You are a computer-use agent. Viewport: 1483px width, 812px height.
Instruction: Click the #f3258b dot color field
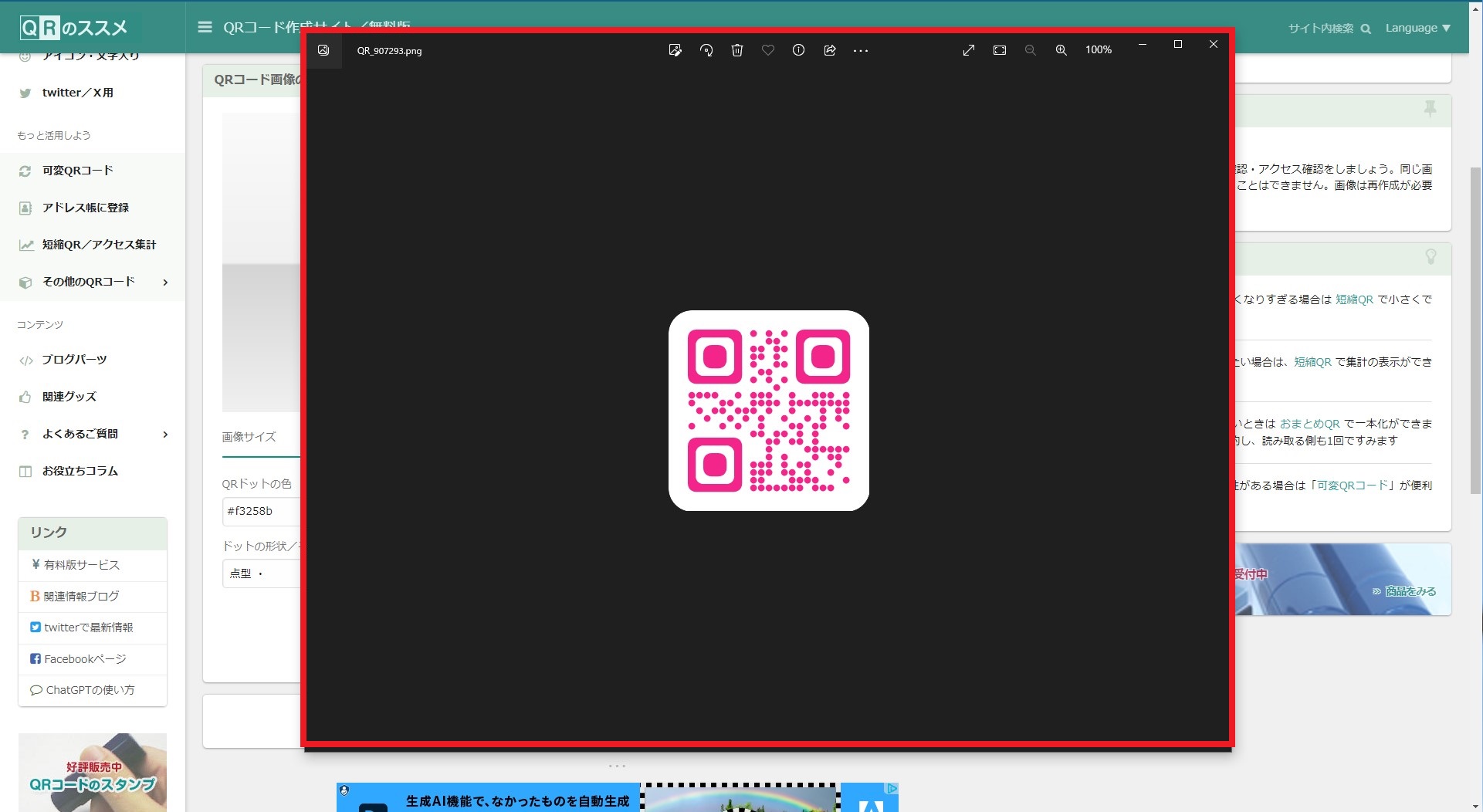[261, 511]
